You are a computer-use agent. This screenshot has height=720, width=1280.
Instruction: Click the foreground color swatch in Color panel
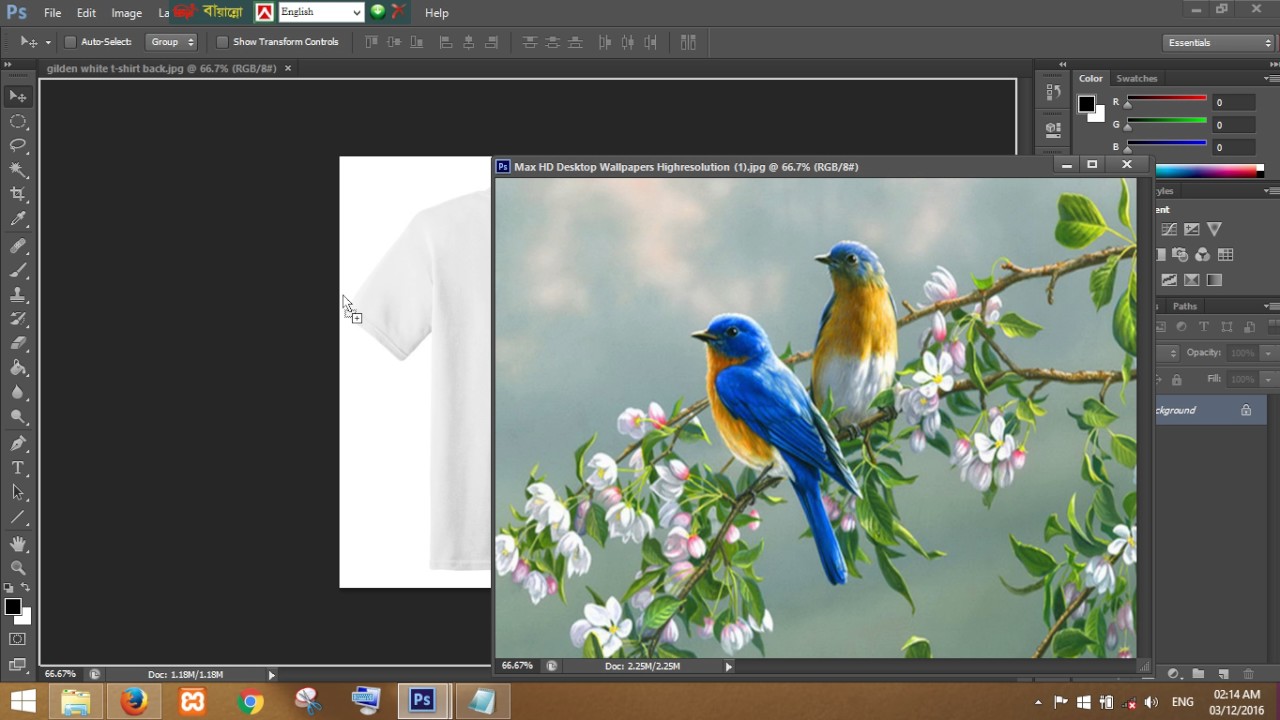1086,104
